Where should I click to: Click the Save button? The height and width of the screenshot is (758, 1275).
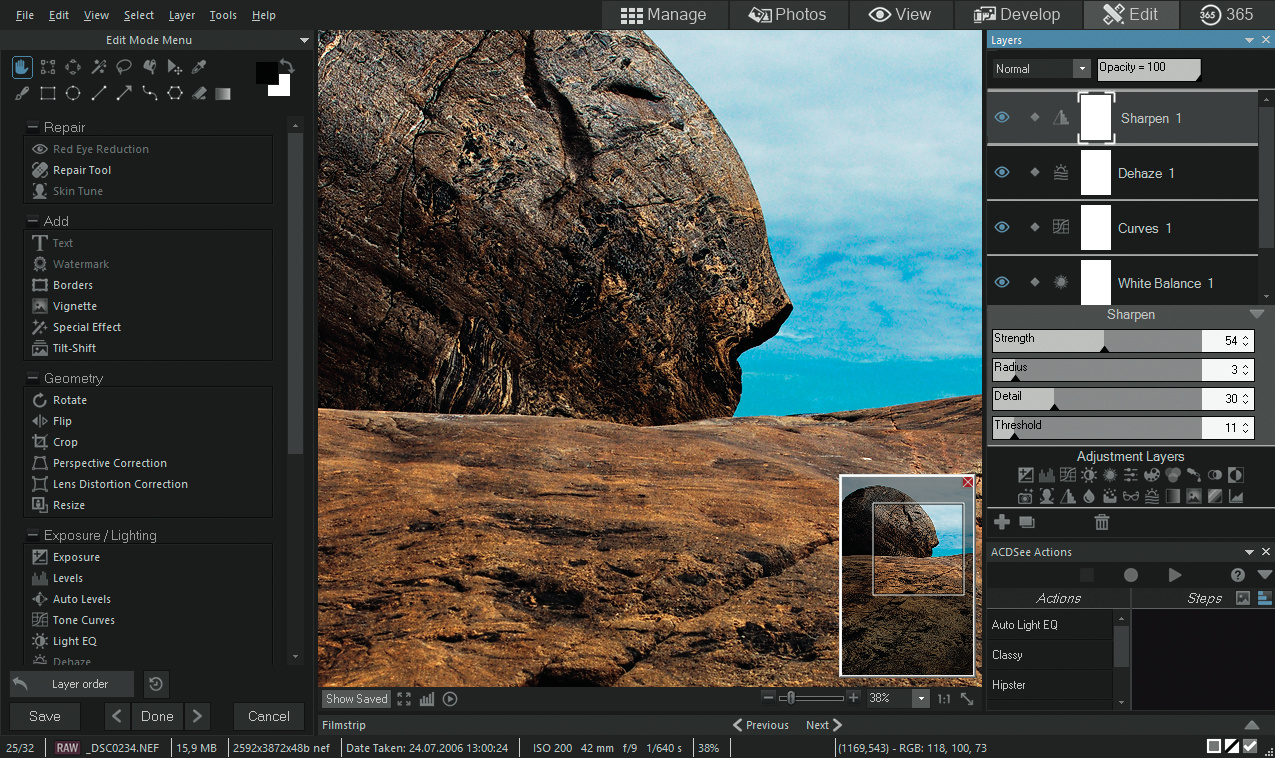(45, 716)
